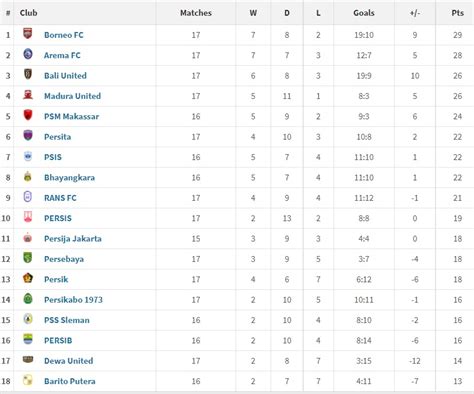Click the Borneo FC club crest
The image size is (474, 394).
[x=28, y=34]
